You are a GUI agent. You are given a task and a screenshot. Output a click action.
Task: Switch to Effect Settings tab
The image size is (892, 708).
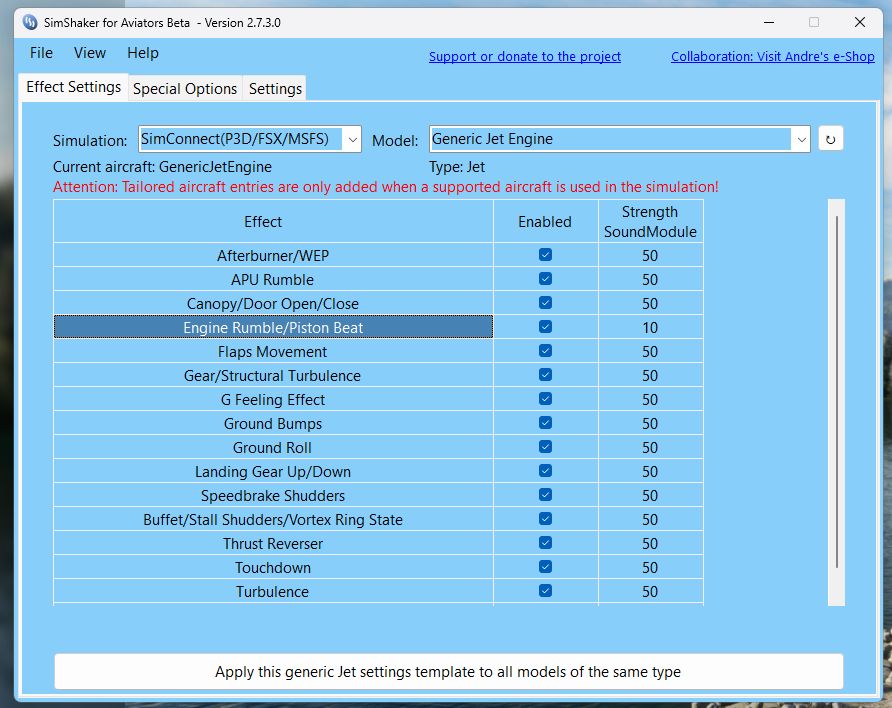pos(73,87)
